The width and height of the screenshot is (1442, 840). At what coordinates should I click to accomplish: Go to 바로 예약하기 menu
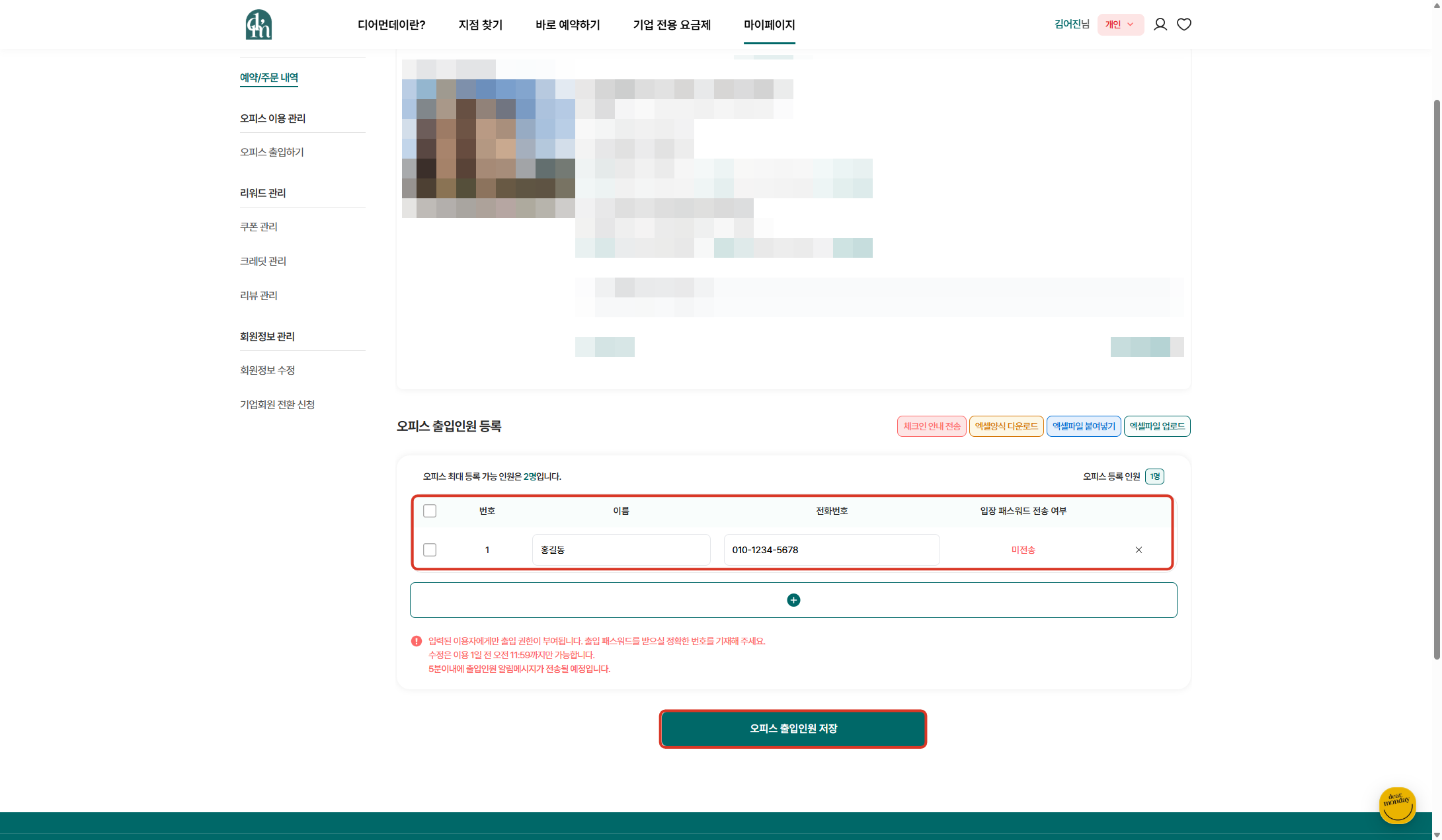[567, 25]
